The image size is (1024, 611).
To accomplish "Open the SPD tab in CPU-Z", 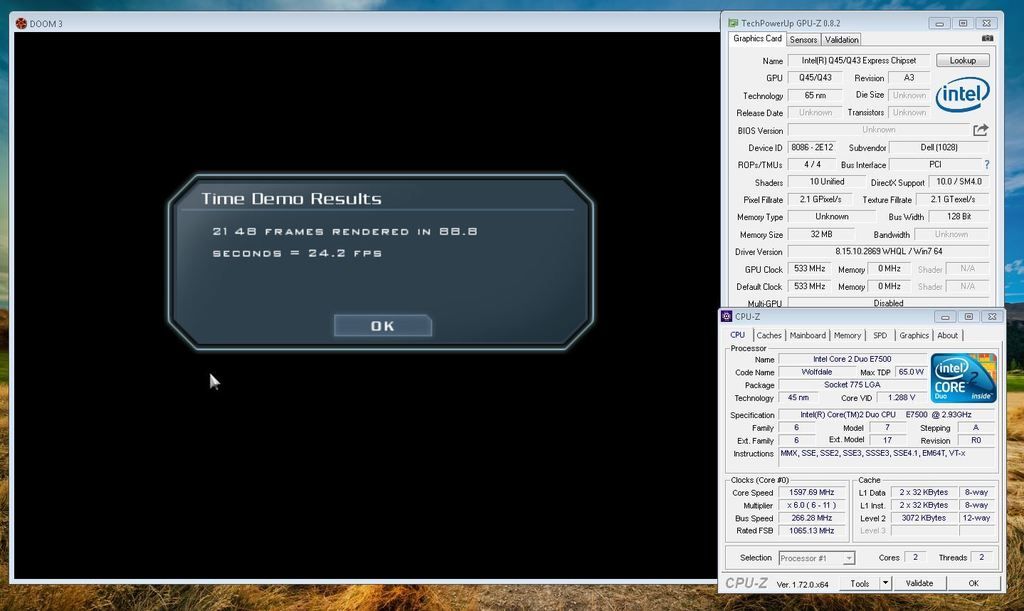I will tap(880, 336).
